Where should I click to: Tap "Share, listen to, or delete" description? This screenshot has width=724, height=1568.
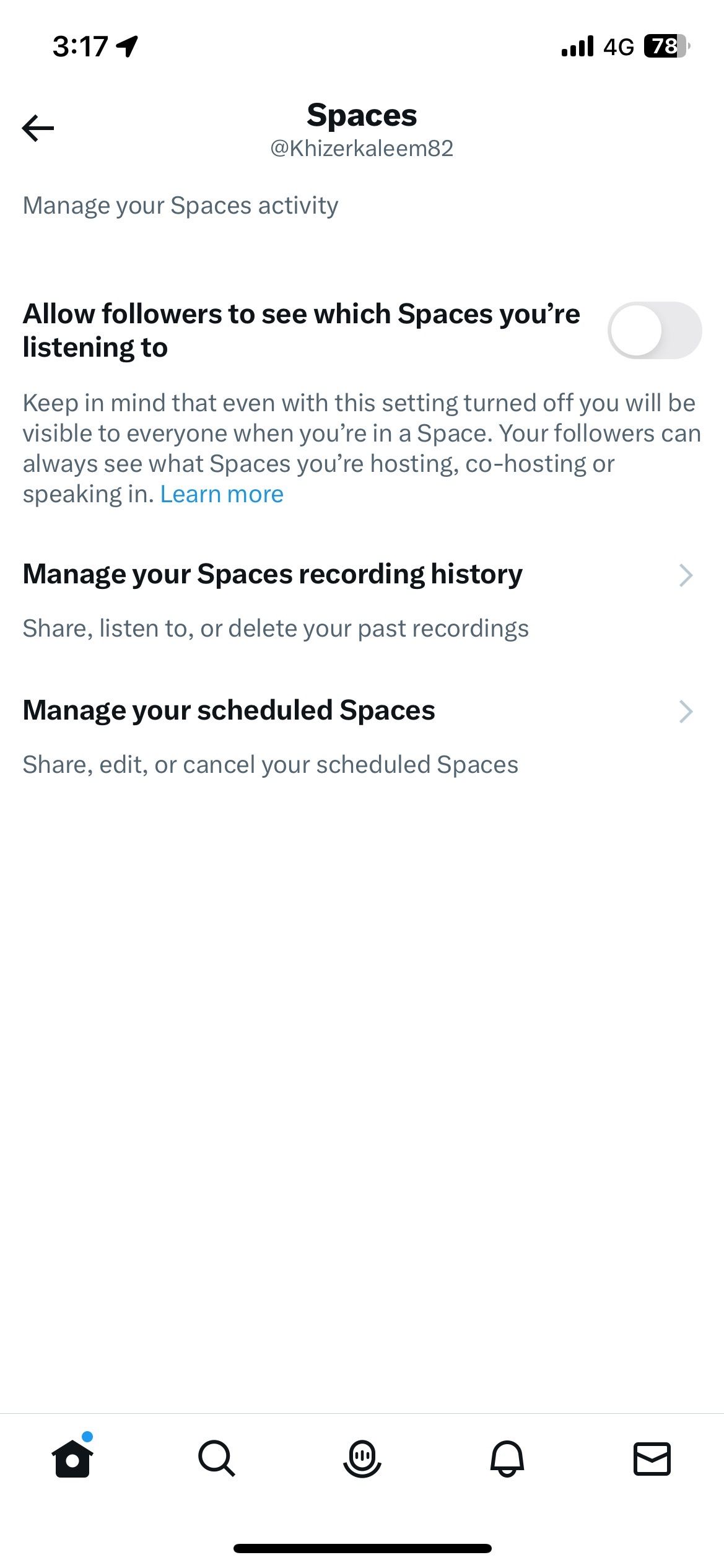(x=276, y=629)
